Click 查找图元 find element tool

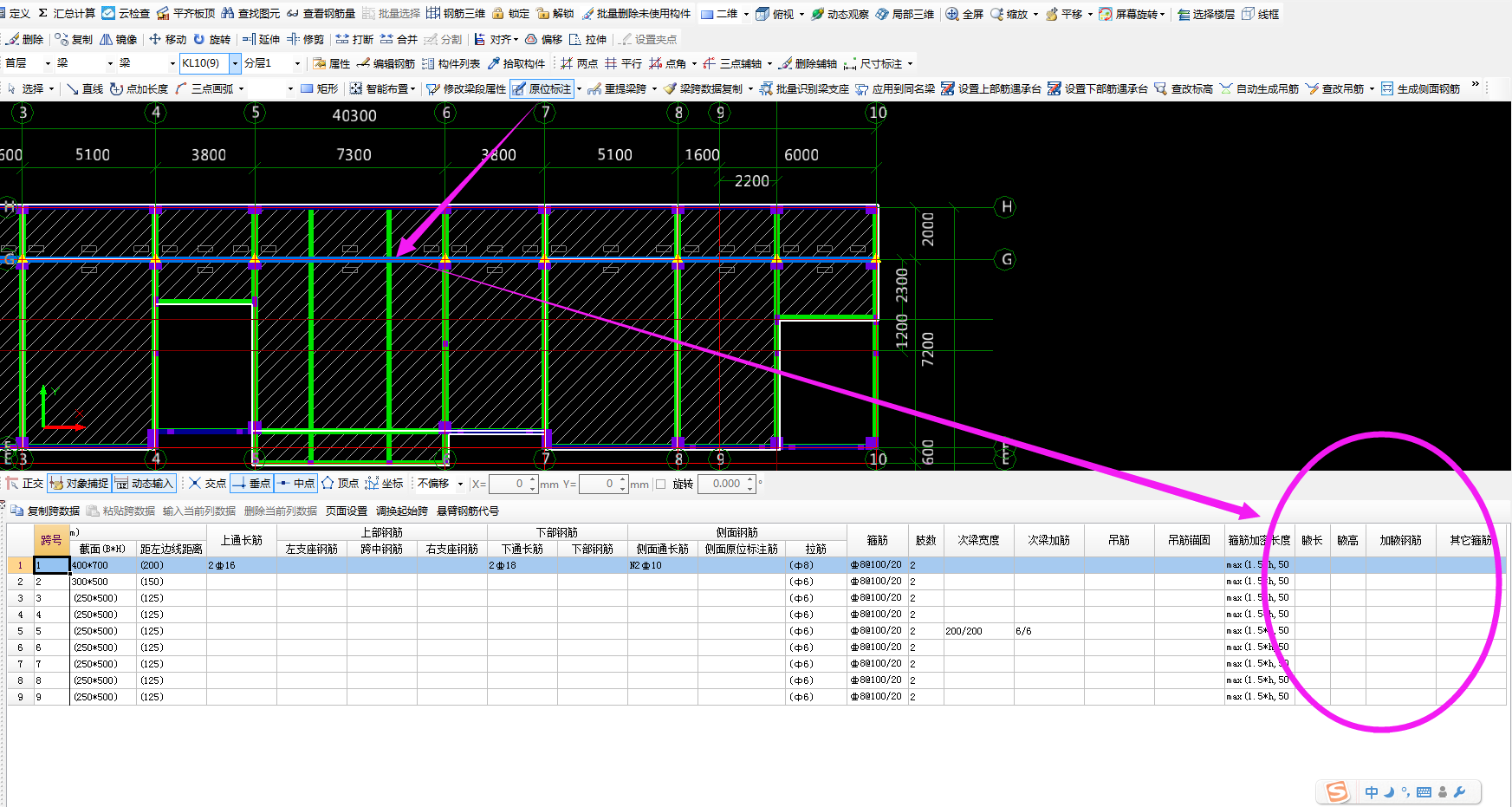(x=251, y=14)
